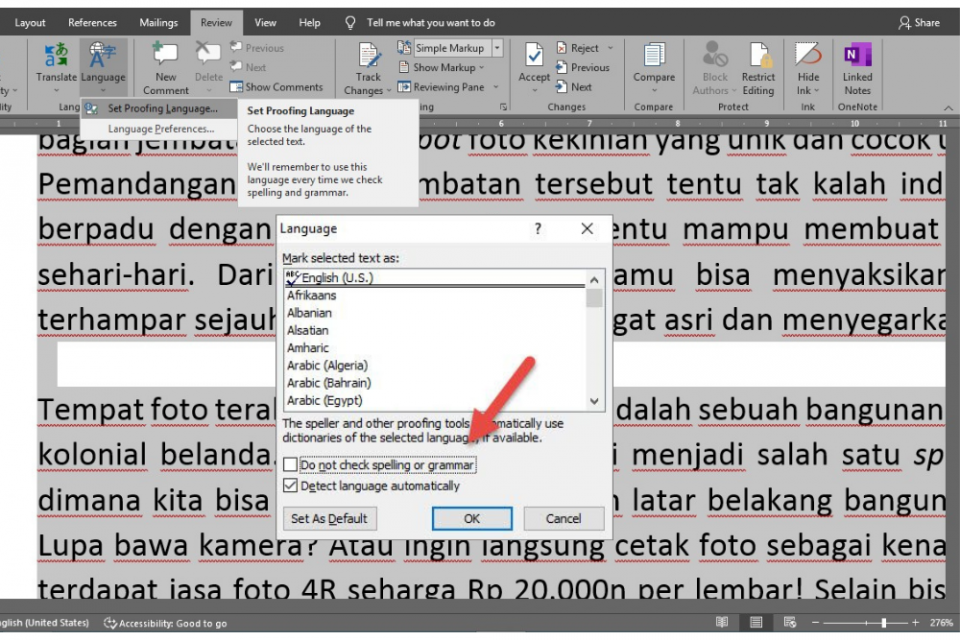Screen dimensions: 960x640
Task: Check Accessibility status in status bar
Action: coord(165,623)
